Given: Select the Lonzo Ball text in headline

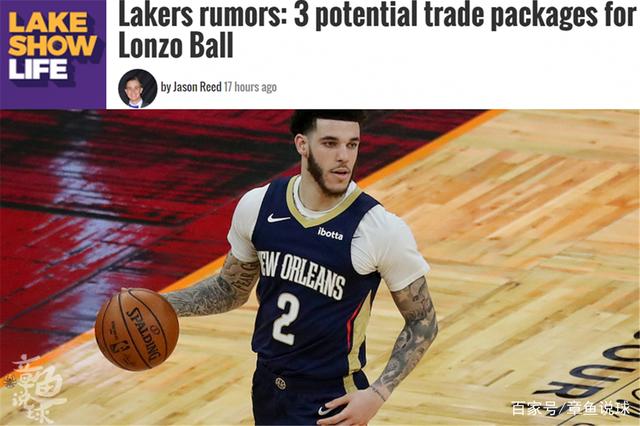Looking at the screenshot, I should point(176,46).
